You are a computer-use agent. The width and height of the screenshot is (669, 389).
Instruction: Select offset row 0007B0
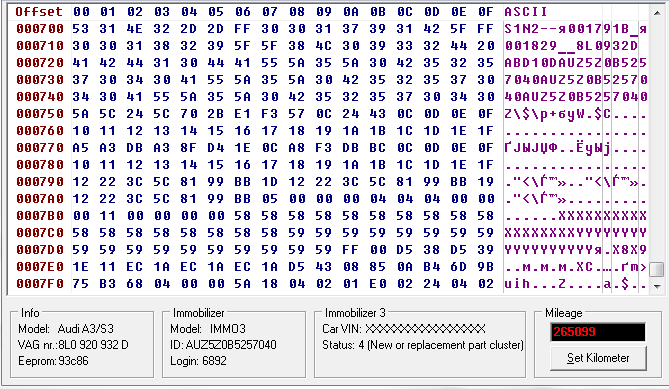tap(40, 216)
